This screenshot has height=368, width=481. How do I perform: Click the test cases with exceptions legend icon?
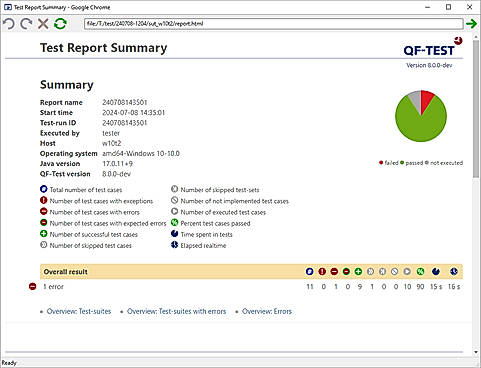click(44, 200)
